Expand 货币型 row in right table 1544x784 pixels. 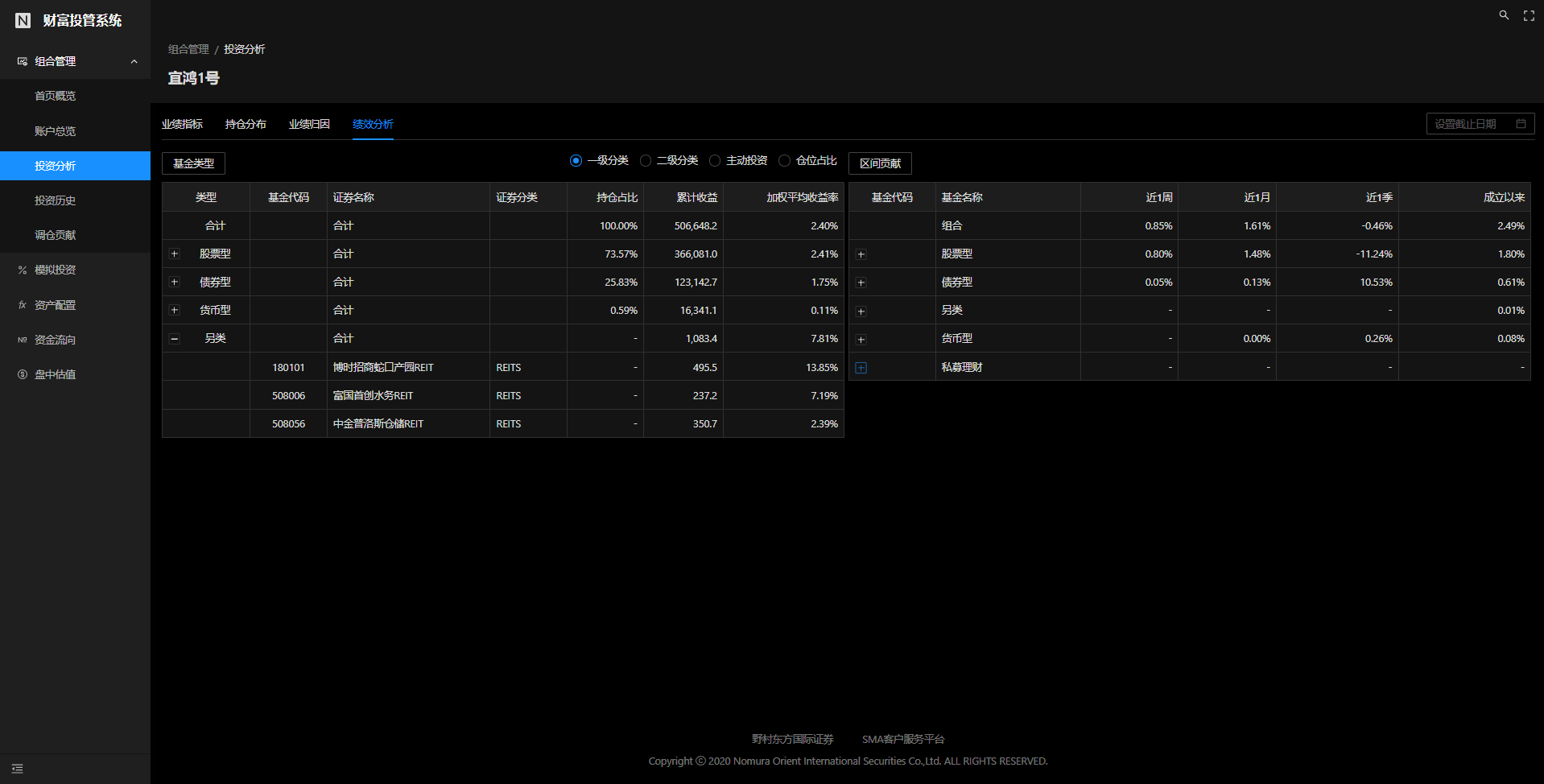pyautogui.click(x=861, y=340)
